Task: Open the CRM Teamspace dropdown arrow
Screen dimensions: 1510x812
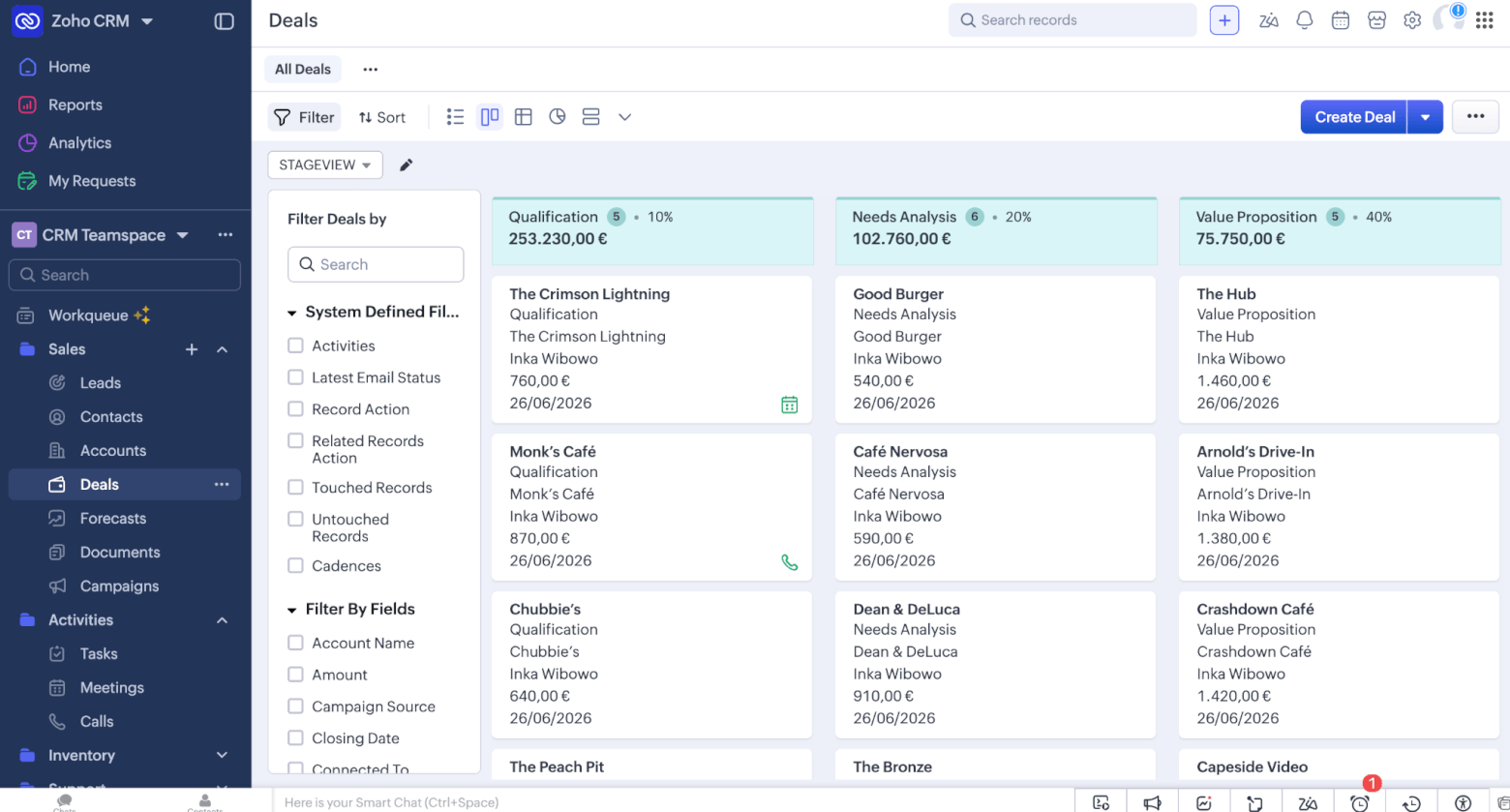Action: pyautogui.click(x=182, y=235)
